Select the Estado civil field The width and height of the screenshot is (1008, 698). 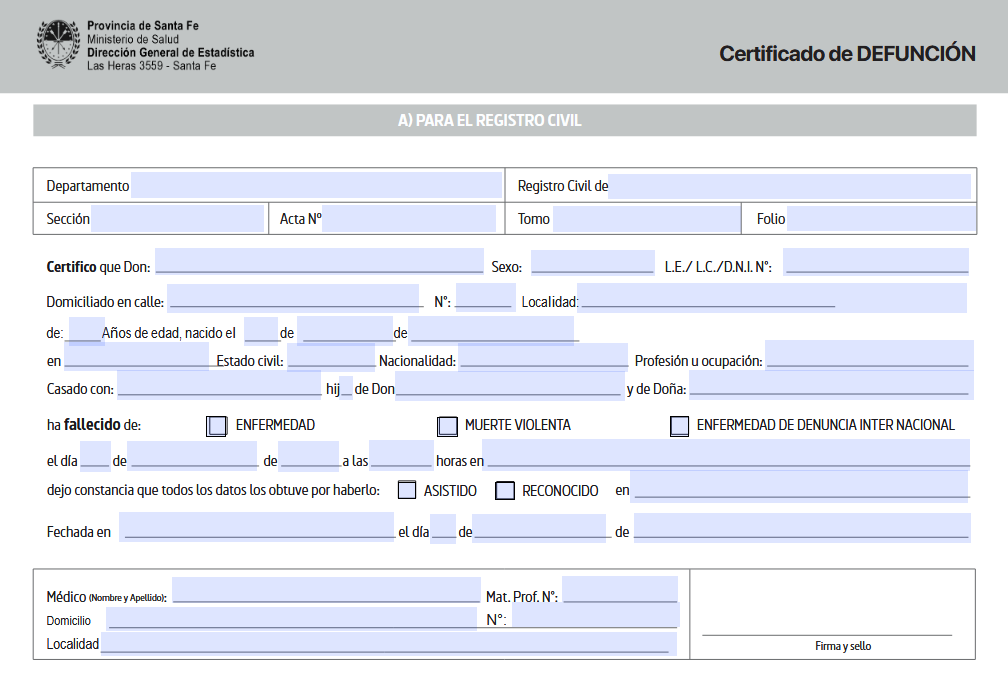point(331,357)
